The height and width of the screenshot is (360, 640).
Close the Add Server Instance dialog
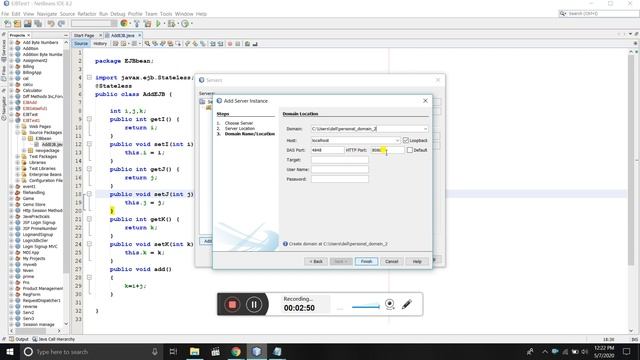pos(425,100)
